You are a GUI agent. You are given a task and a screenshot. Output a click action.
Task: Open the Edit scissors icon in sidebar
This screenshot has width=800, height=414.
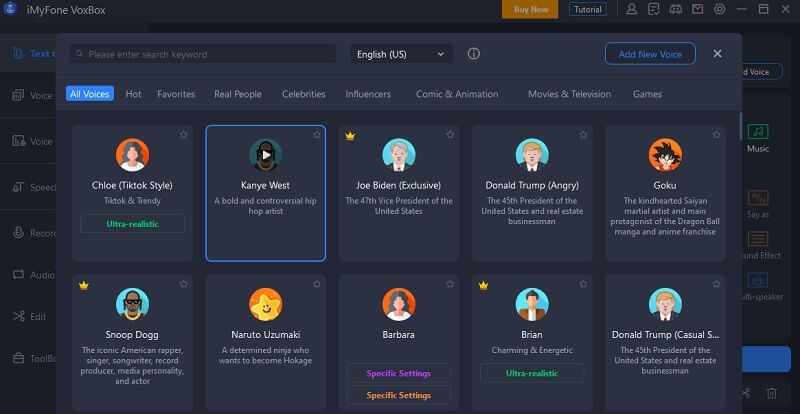[19, 316]
